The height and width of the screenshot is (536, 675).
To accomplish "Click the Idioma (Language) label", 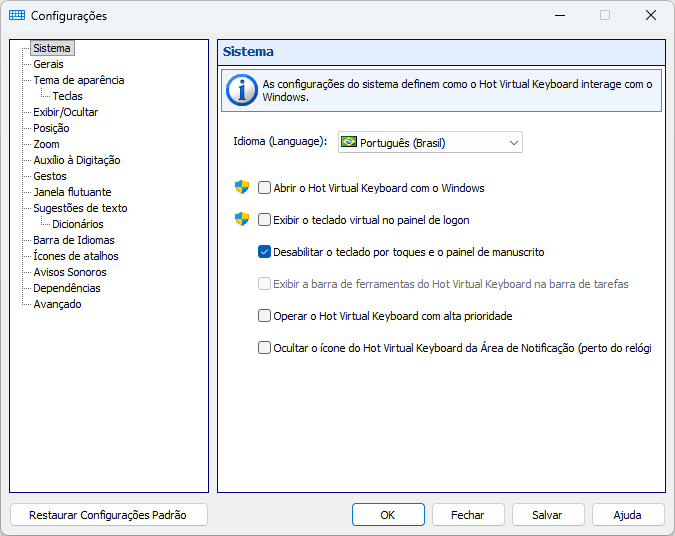I will pyautogui.click(x=280, y=141).
